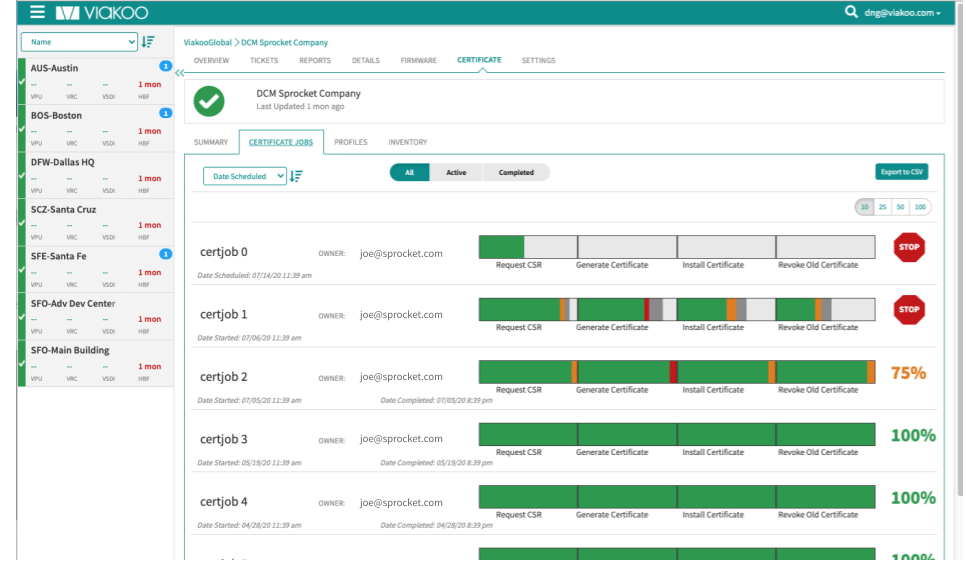Open the Date Scheduled dropdown
The width and height of the screenshot is (966, 562).
click(x=244, y=176)
